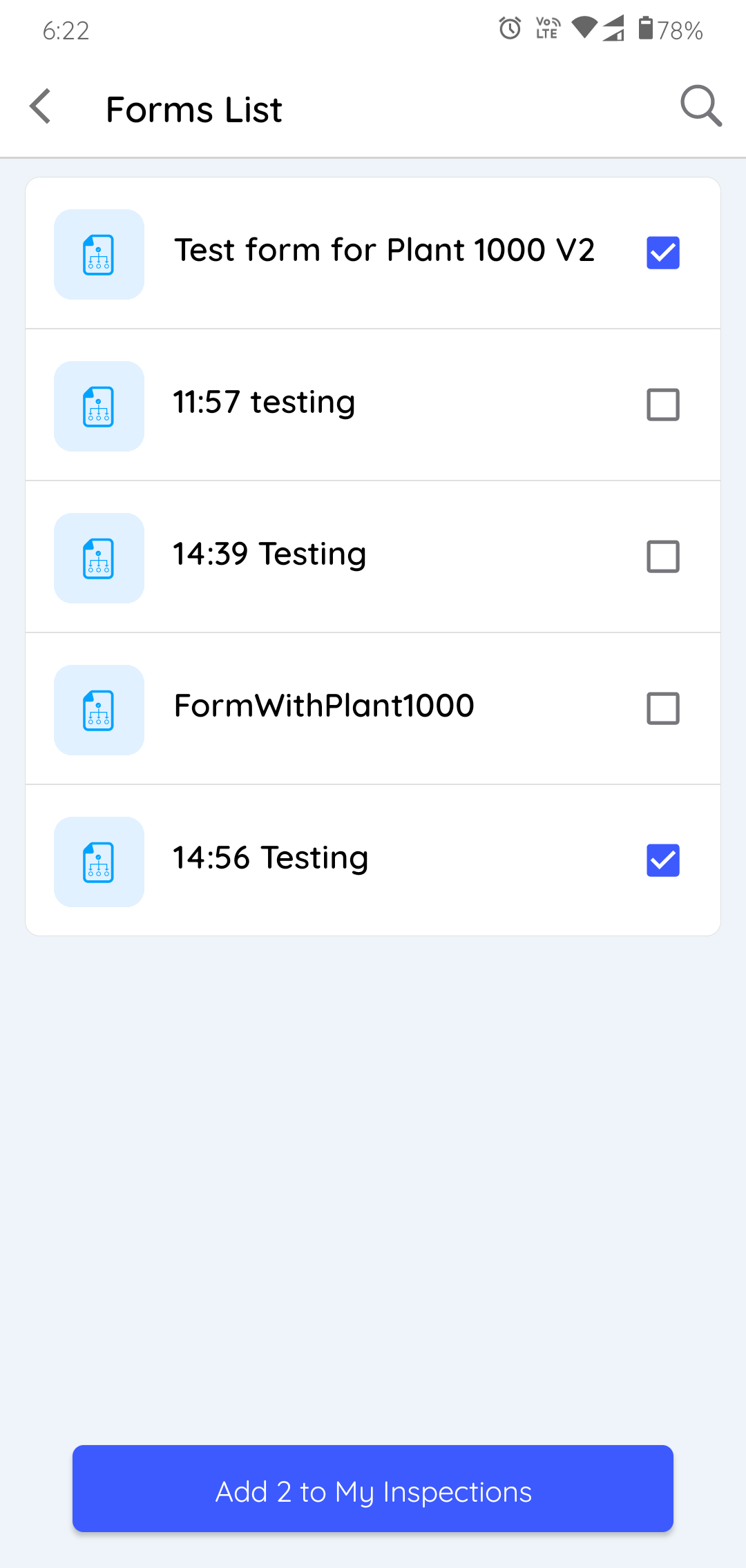This screenshot has width=746, height=1568.
Task: Tap the 14:56 Testing form name
Action: pos(270,858)
